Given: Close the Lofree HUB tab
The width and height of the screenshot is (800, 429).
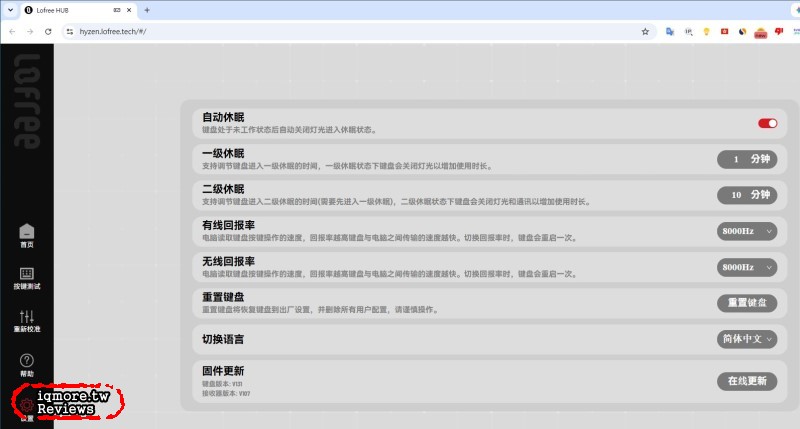Looking at the screenshot, I should (x=129, y=10).
